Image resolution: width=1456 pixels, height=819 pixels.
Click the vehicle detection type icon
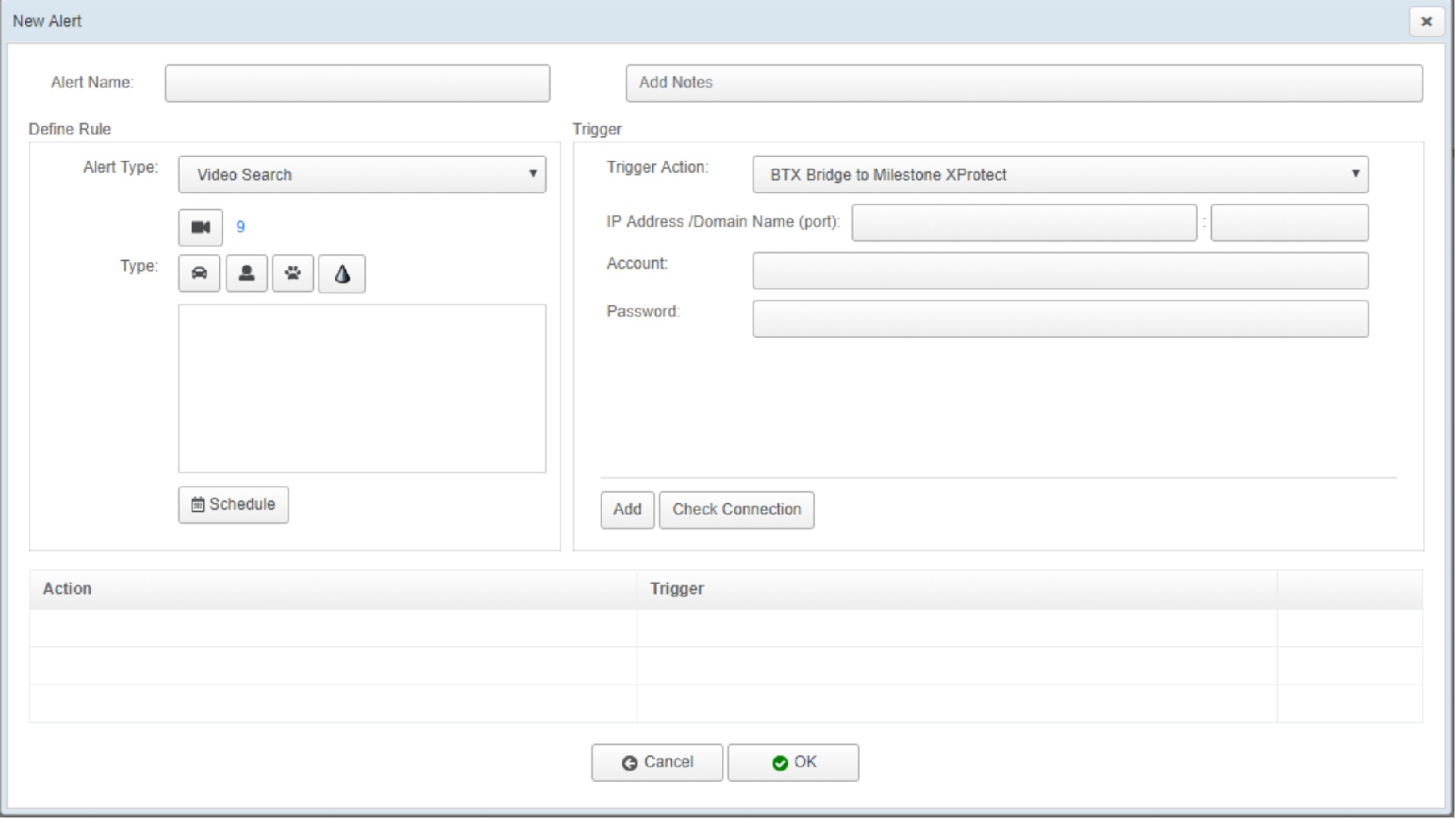[x=198, y=273]
